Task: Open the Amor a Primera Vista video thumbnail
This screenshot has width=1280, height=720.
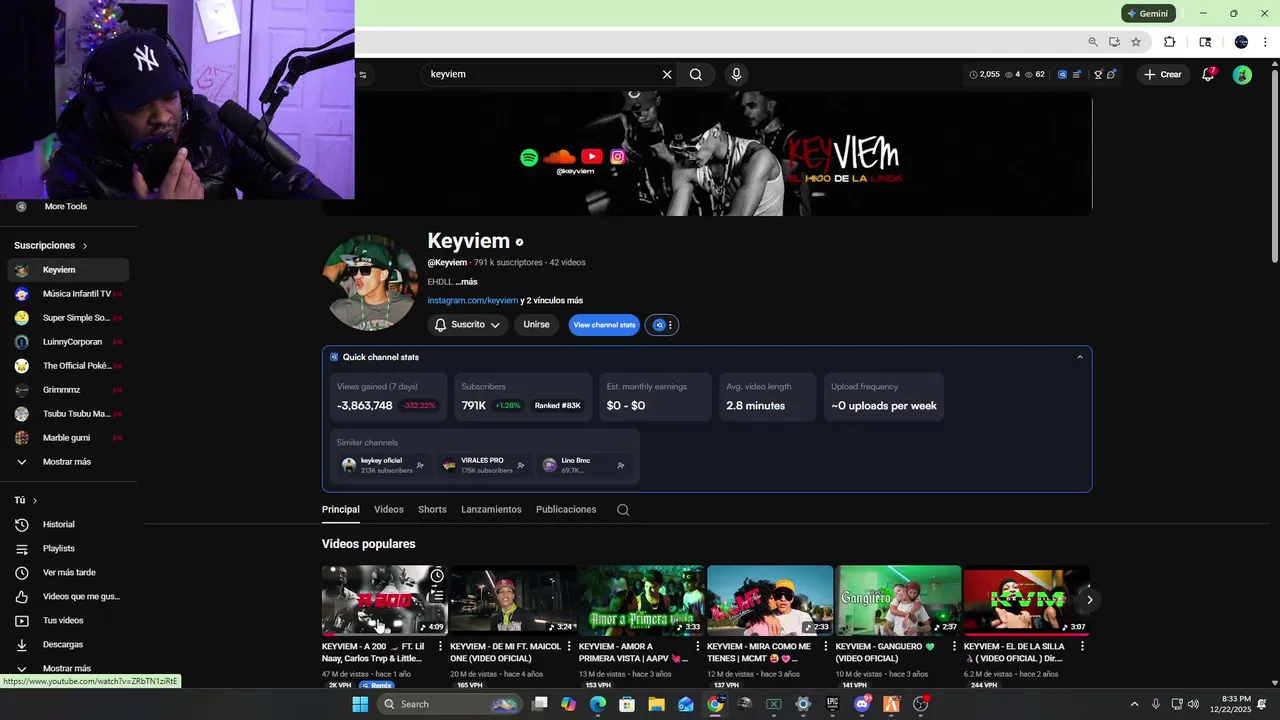Action: pyautogui.click(x=641, y=600)
